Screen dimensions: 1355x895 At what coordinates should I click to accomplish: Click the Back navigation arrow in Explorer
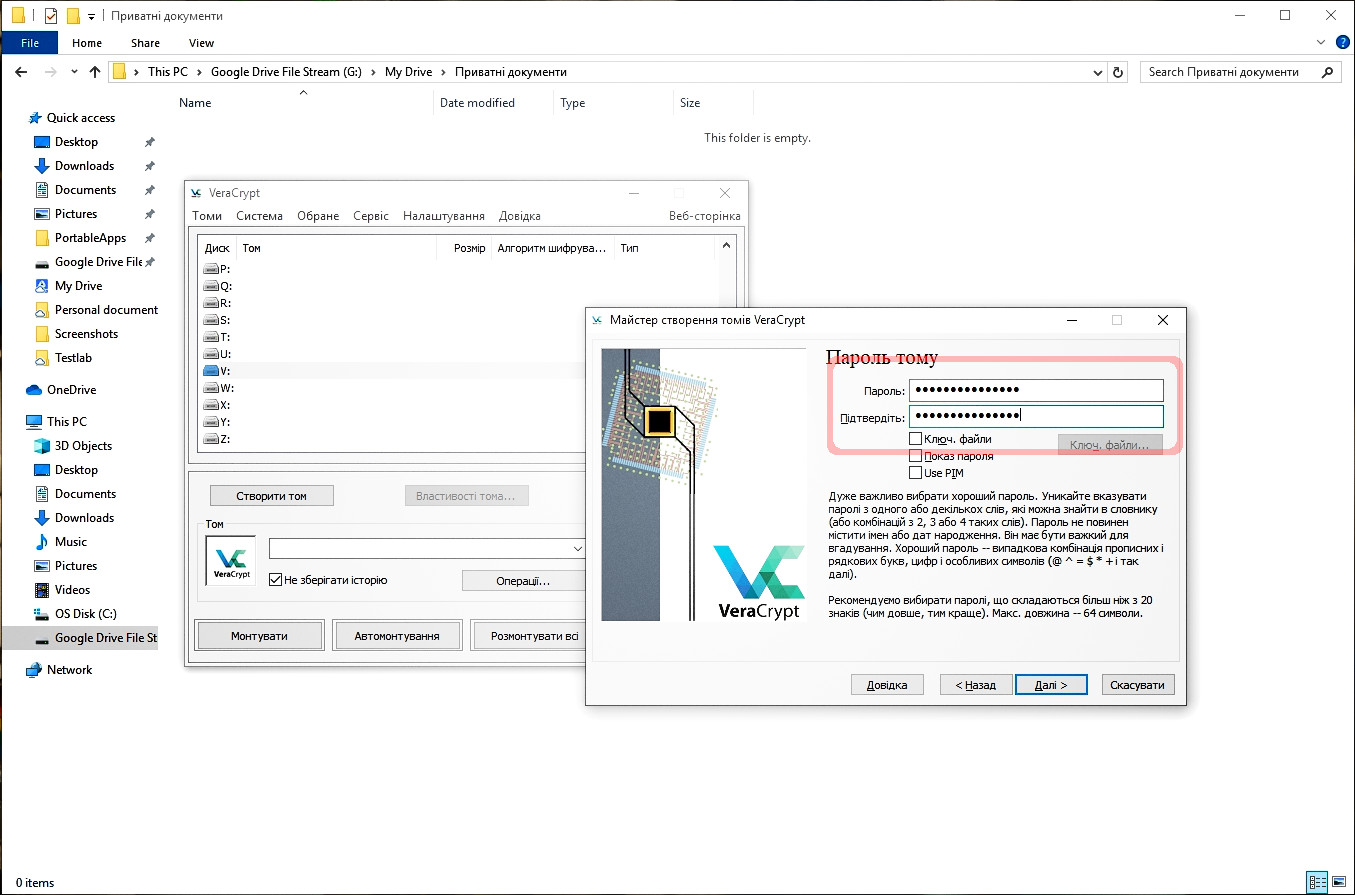(21, 72)
